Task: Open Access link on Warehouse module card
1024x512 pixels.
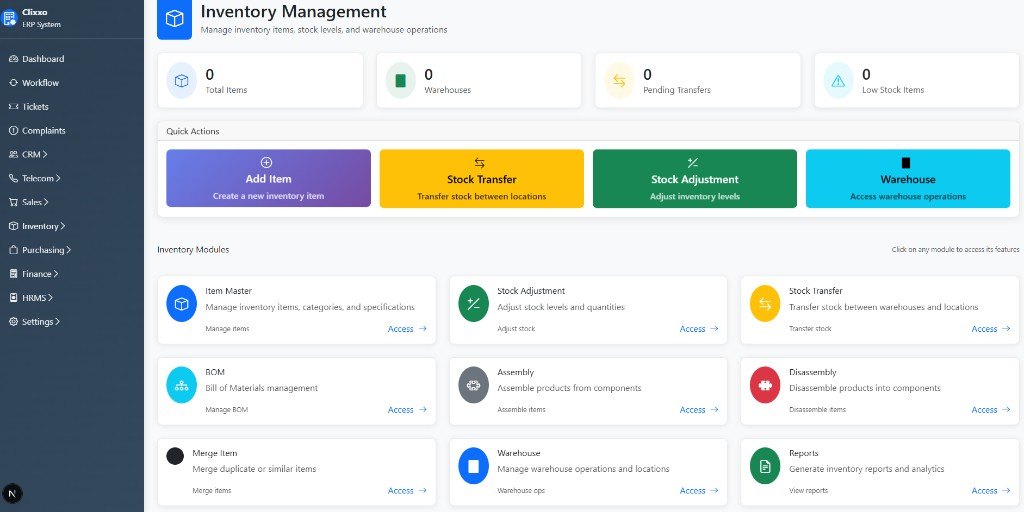Action: [699, 491]
